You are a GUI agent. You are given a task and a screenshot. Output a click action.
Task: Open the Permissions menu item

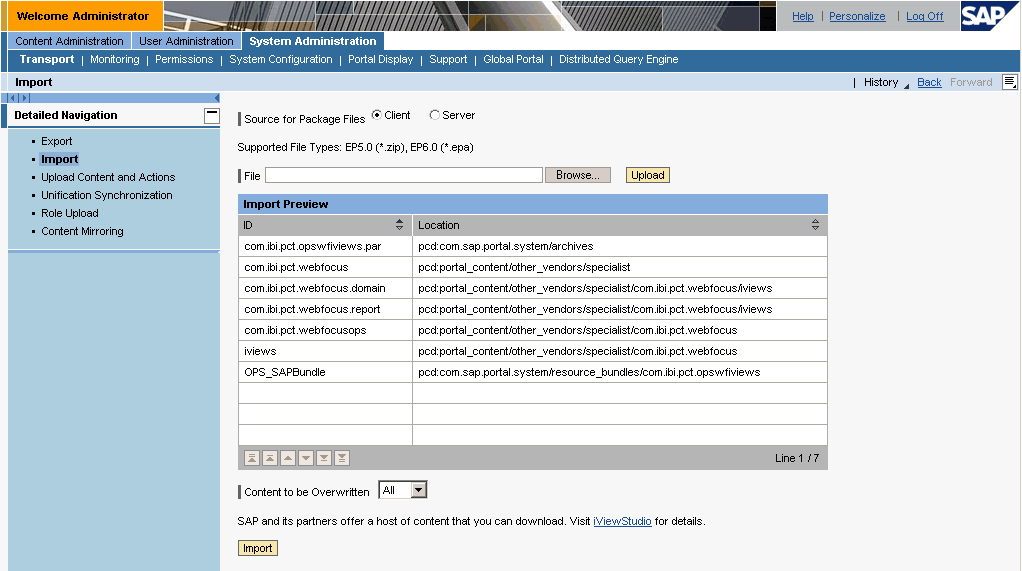click(x=184, y=59)
